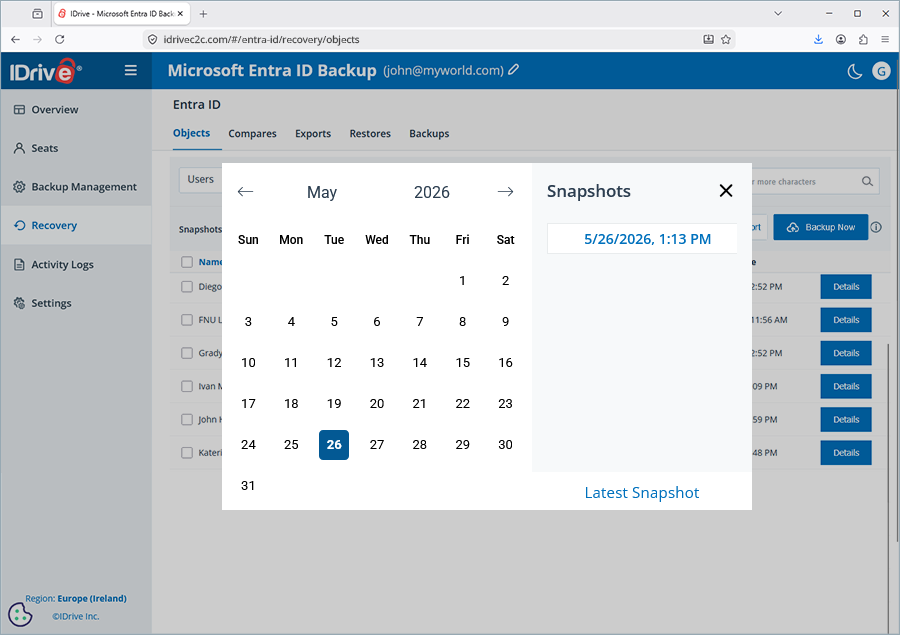Open Details for the Diego row
The image size is (900, 635).
point(845,286)
